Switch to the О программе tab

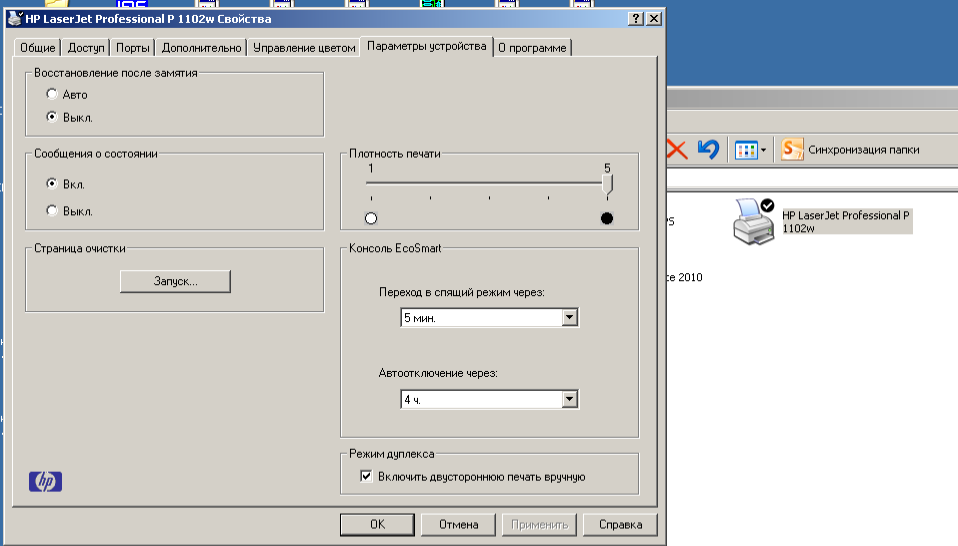coord(532,48)
